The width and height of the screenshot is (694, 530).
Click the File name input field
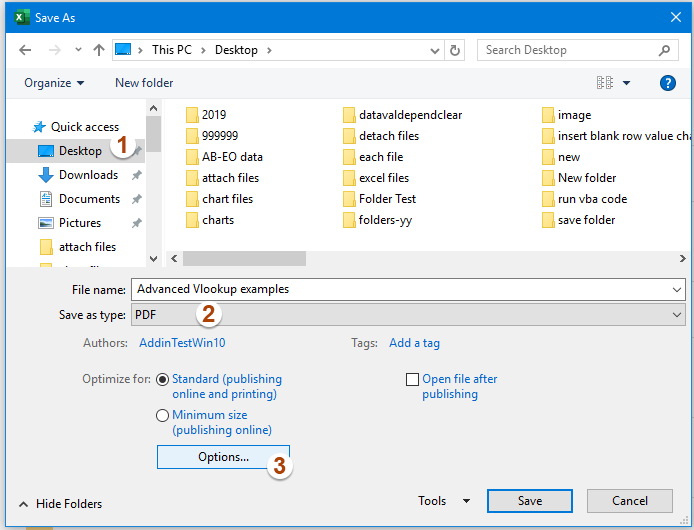coord(400,289)
